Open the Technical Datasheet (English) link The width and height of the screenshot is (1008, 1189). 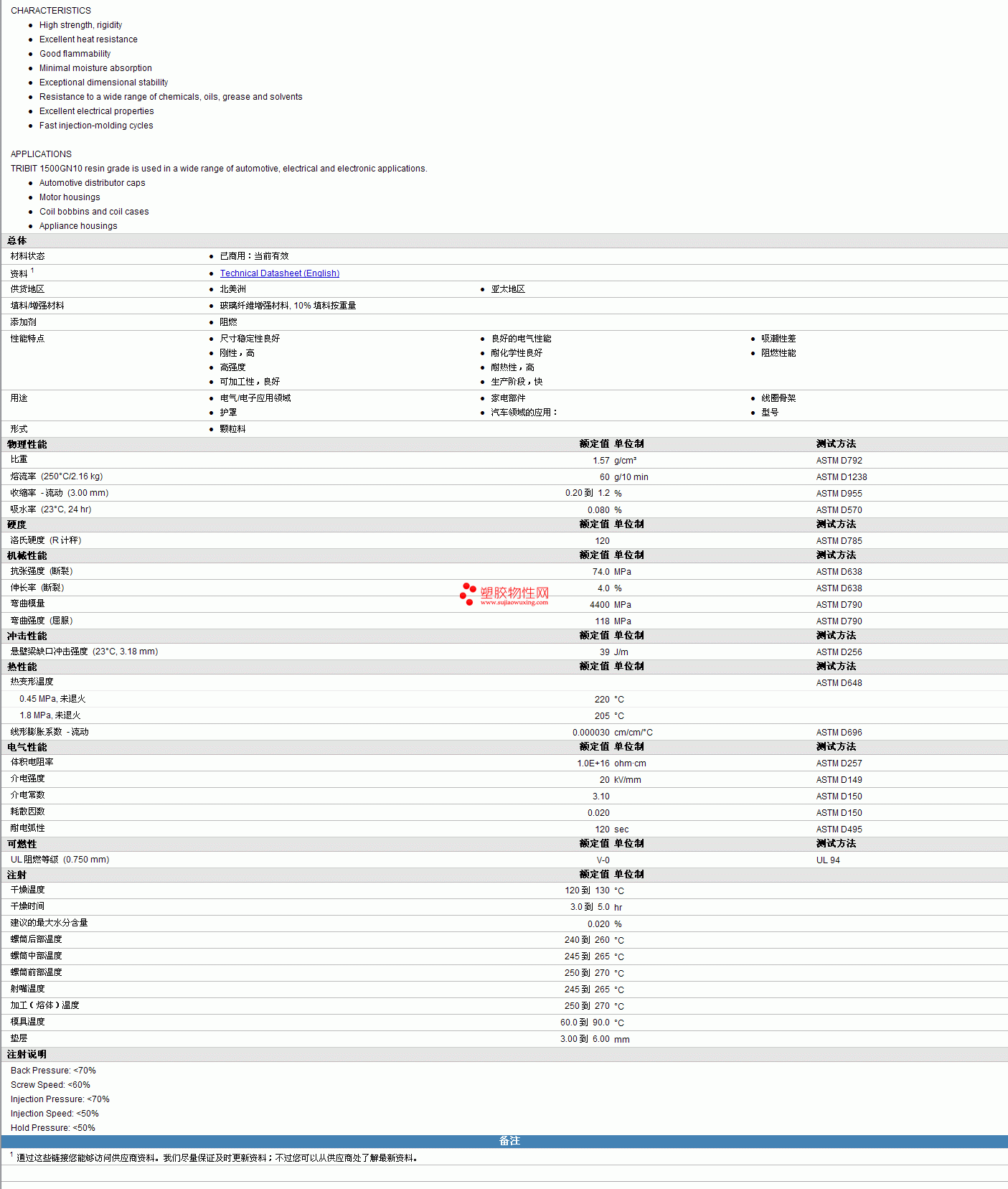pyautogui.click(x=279, y=273)
